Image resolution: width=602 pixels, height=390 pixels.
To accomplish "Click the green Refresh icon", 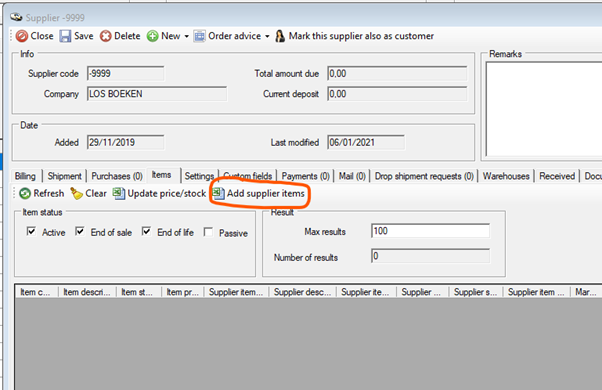I will point(25,193).
